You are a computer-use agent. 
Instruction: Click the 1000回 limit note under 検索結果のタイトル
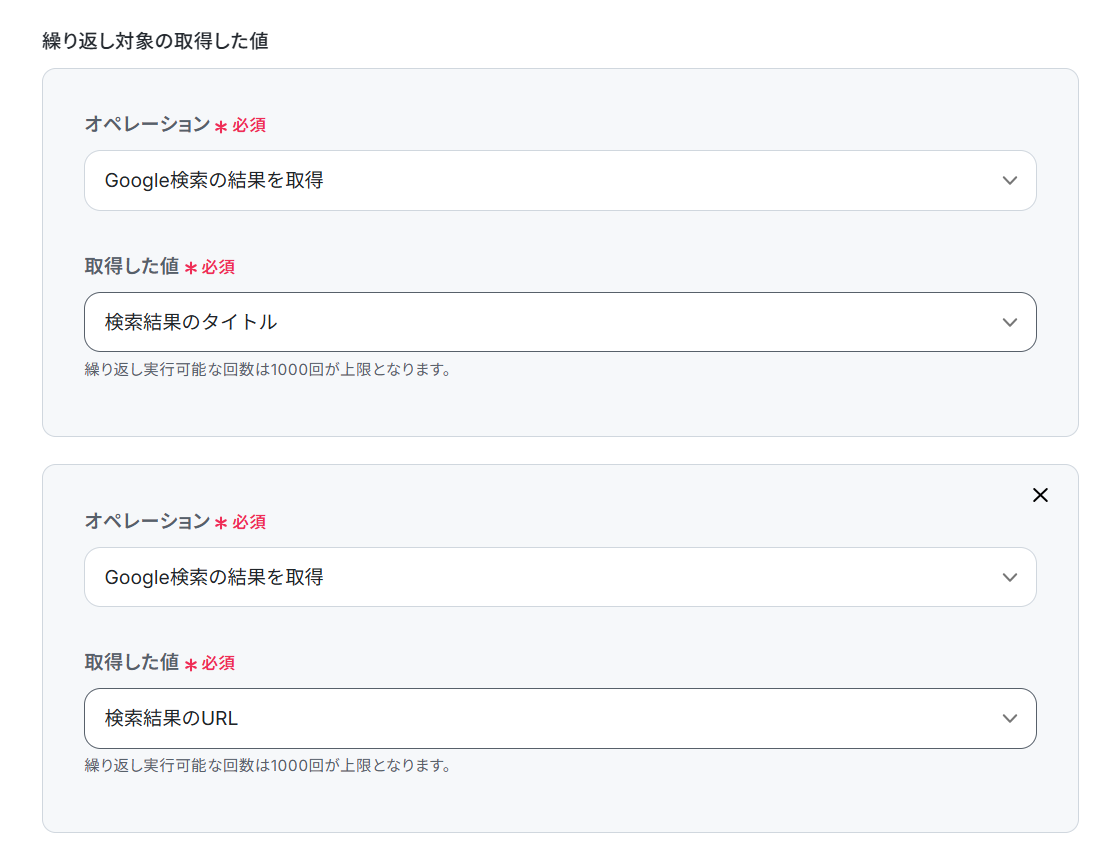coord(268,369)
